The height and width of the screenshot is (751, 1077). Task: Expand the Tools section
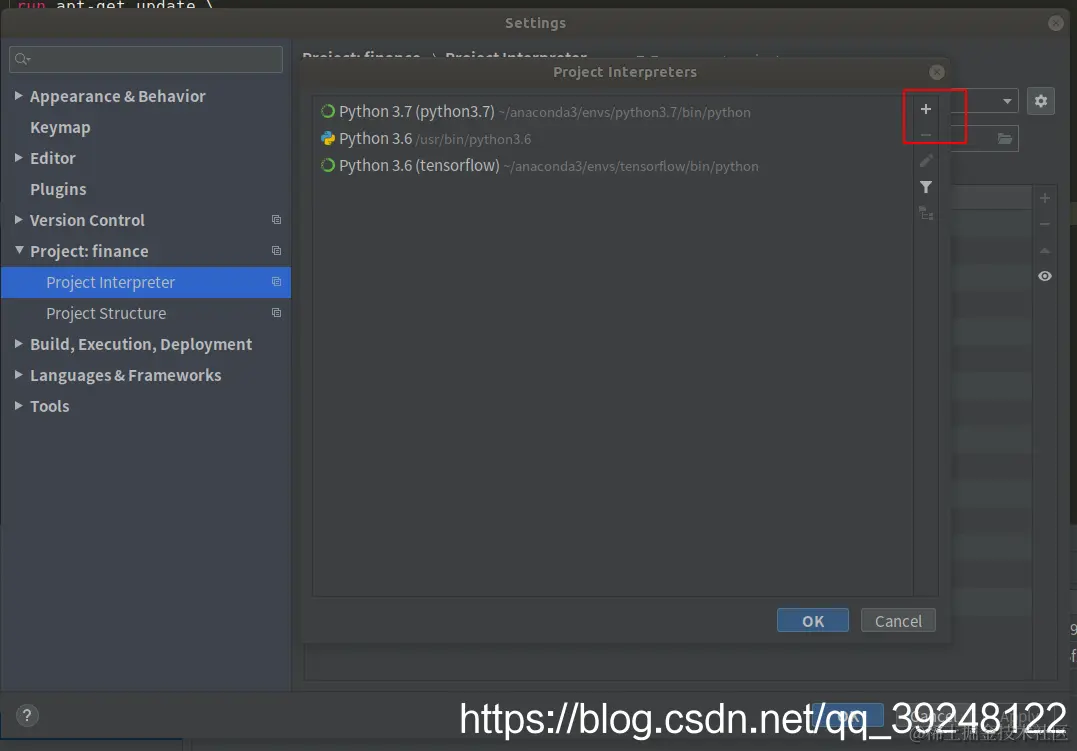point(19,405)
